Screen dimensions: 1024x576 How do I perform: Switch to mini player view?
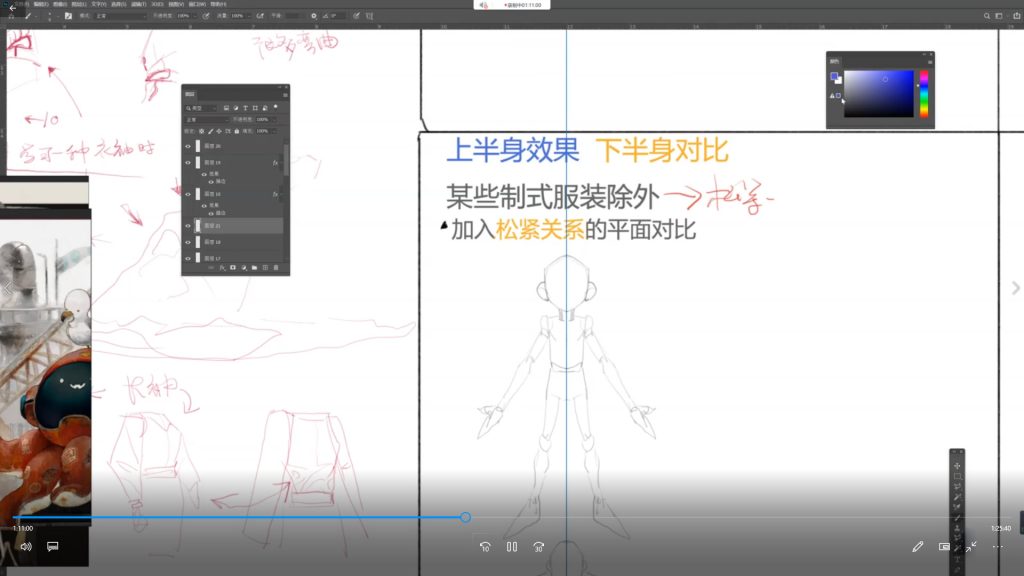[944, 547]
